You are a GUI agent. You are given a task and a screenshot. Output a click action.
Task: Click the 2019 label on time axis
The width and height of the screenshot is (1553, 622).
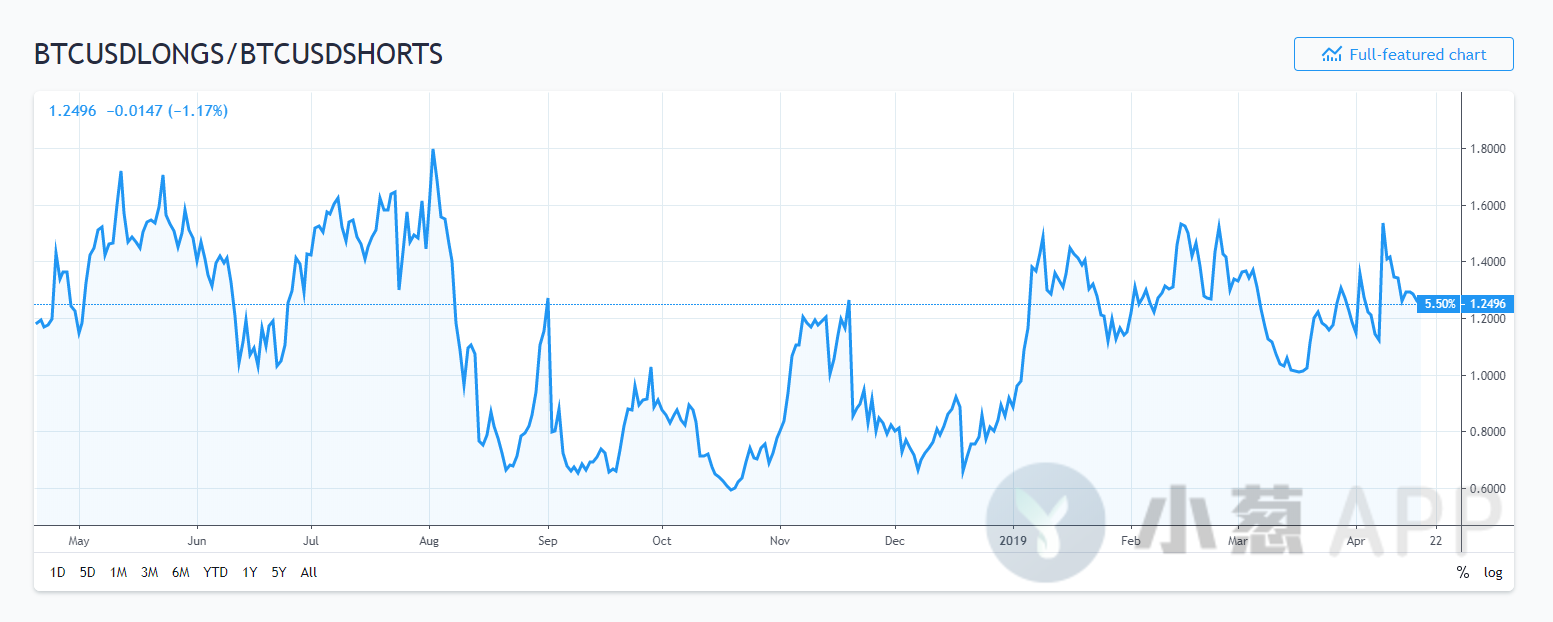1013,541
